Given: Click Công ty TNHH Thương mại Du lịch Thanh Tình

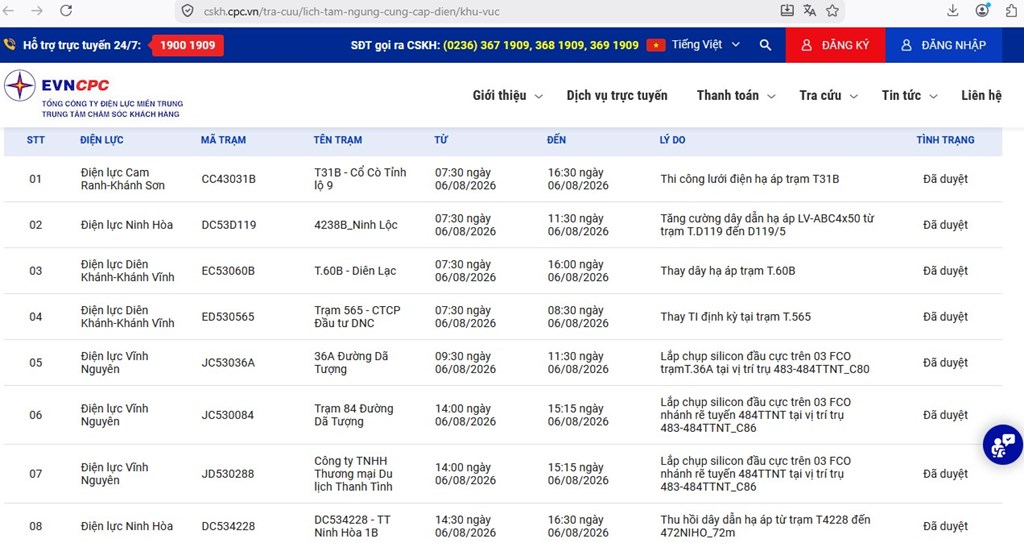Looking at the screenshot, I should 353,474.
